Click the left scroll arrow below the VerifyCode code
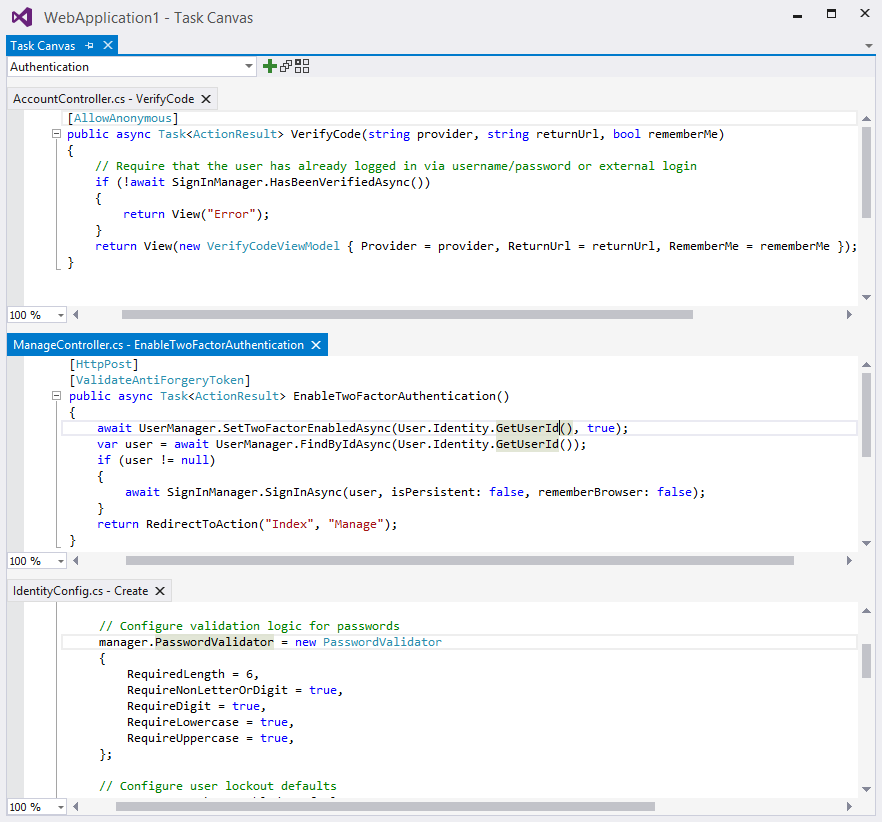 pos(75,314)
